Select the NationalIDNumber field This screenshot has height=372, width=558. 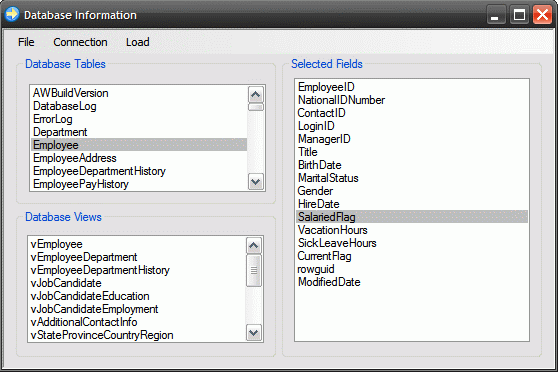coord(412,100)
